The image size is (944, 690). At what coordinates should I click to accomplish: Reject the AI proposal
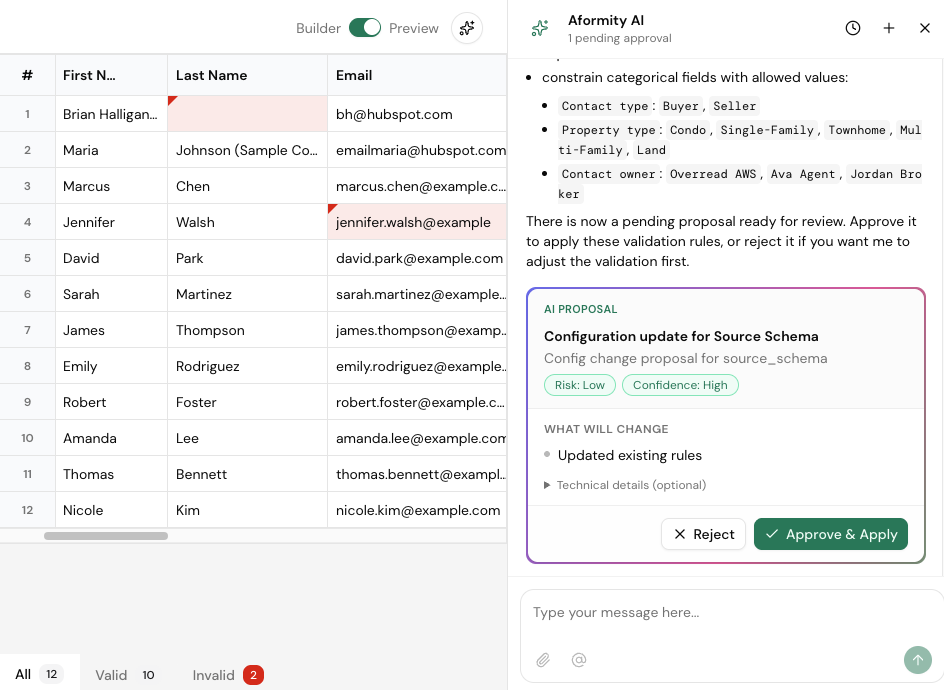click(x=703, y=534)
